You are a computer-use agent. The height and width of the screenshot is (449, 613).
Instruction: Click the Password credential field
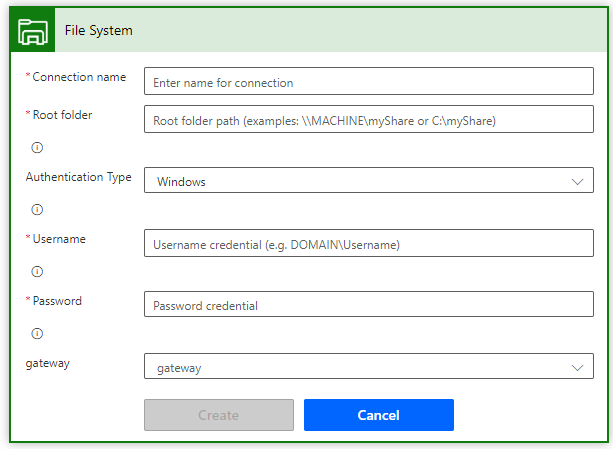point(368,305)
